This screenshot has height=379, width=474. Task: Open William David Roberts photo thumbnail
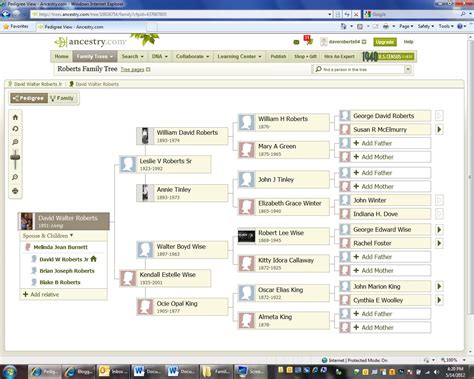click(x=145, y=136)
